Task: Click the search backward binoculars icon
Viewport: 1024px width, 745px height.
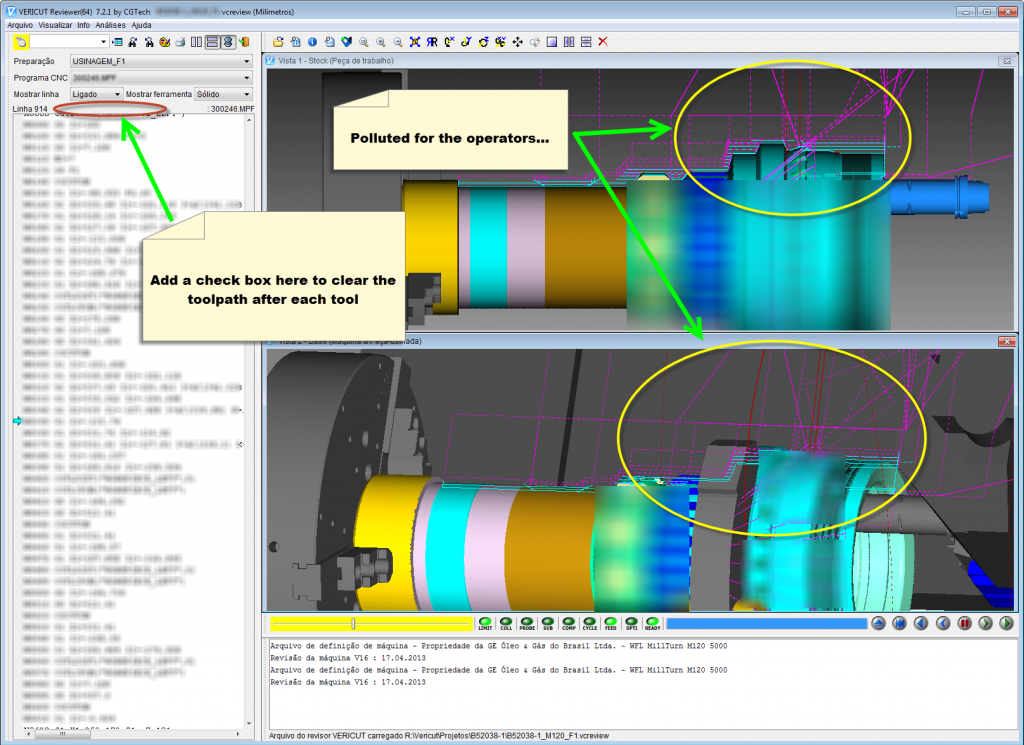Action: pos(149,42)
